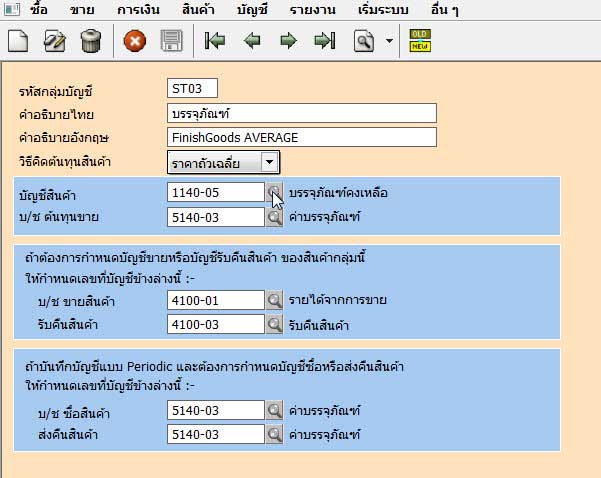Open the สินค้า menu
Screen dimensions: 601x478
(x=198, y=9)
